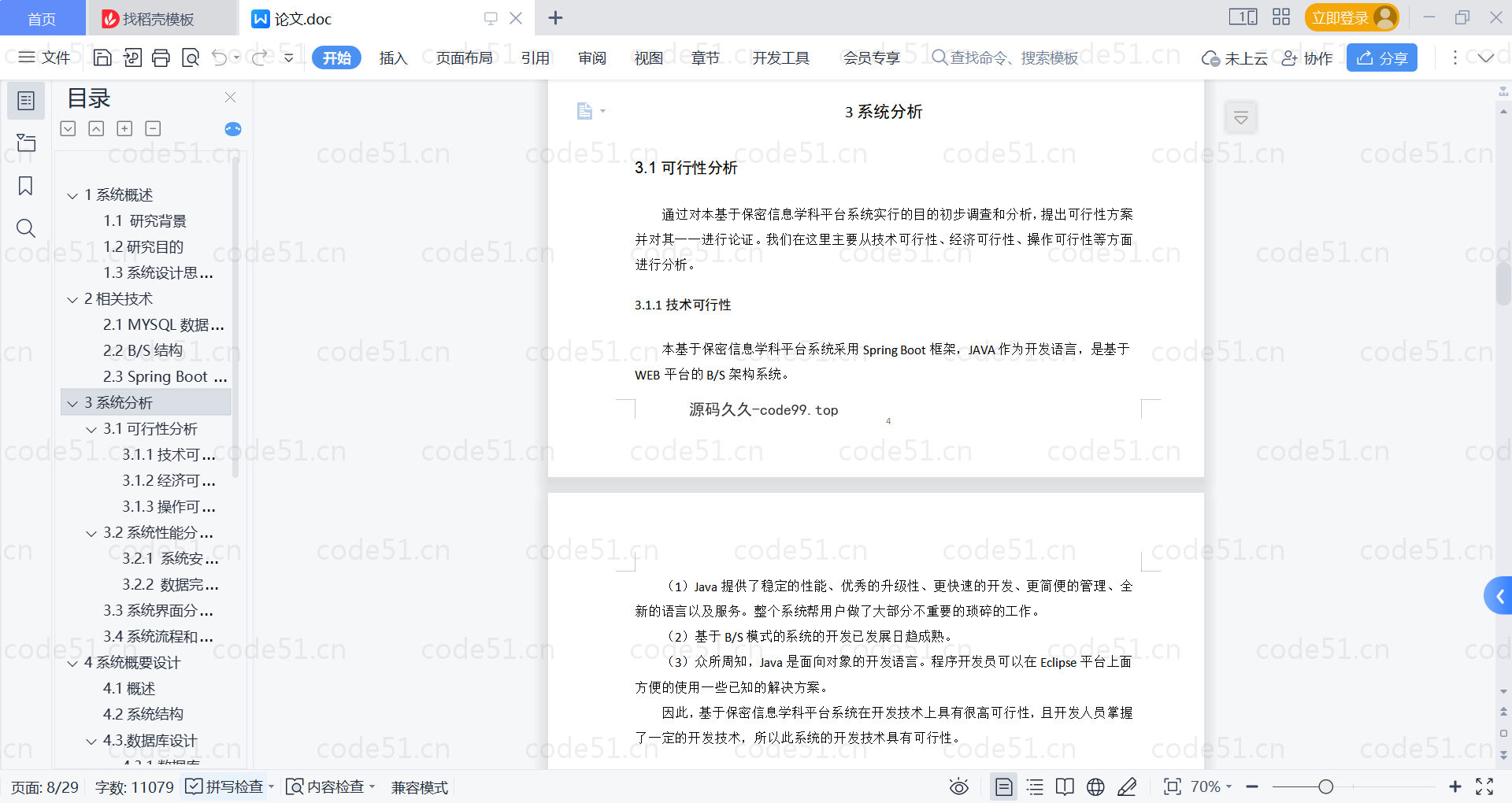The height and width of the screenshot is (803, 1512).
Task: Switch to the 审阅 tab
Action: (592, 57)
